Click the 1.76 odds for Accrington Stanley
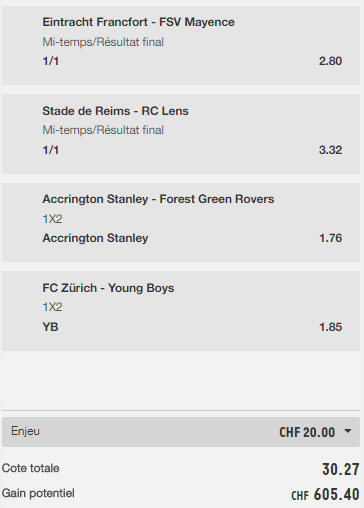The width and height of the screenshot is (364, 508). click(x=330, y=238)
